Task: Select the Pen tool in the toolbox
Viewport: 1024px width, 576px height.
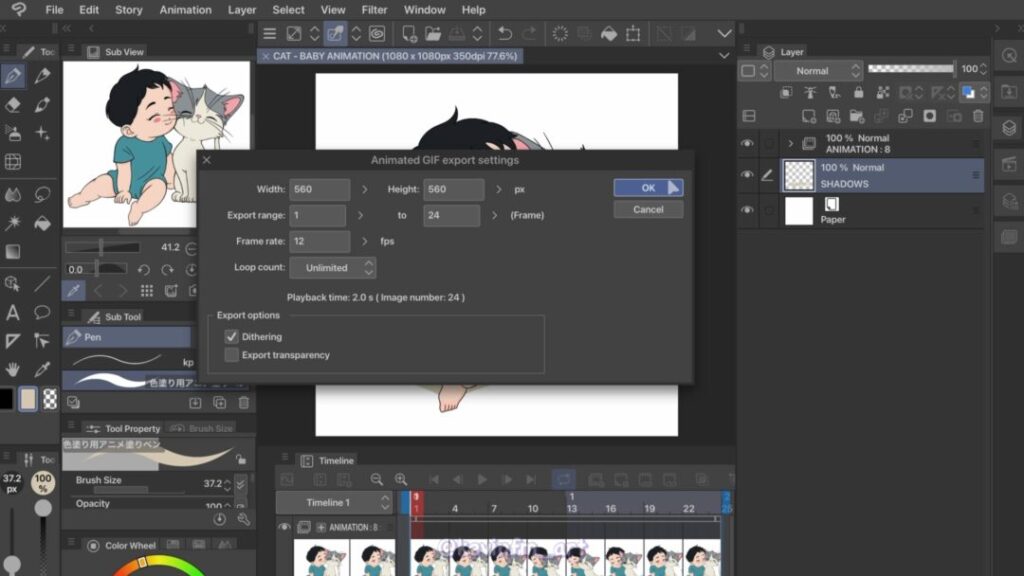Action: (x=13, y=76)
